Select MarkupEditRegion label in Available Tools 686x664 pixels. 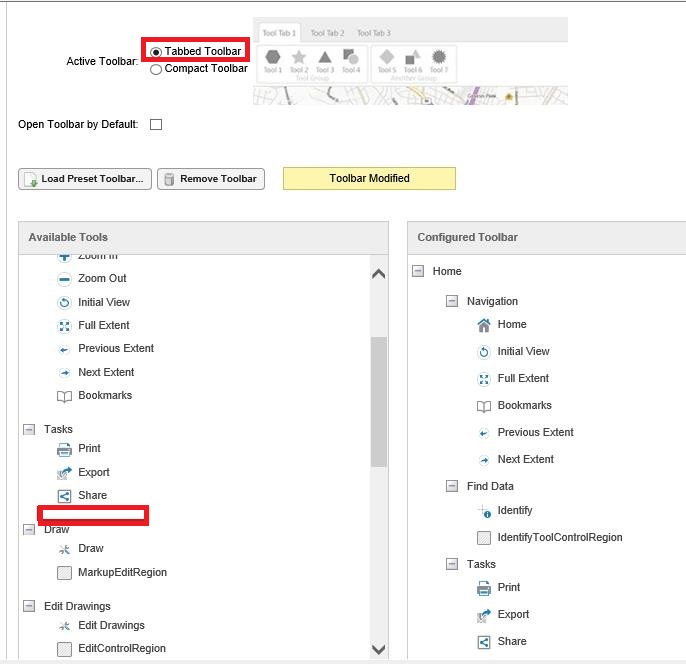pos(122,573)
